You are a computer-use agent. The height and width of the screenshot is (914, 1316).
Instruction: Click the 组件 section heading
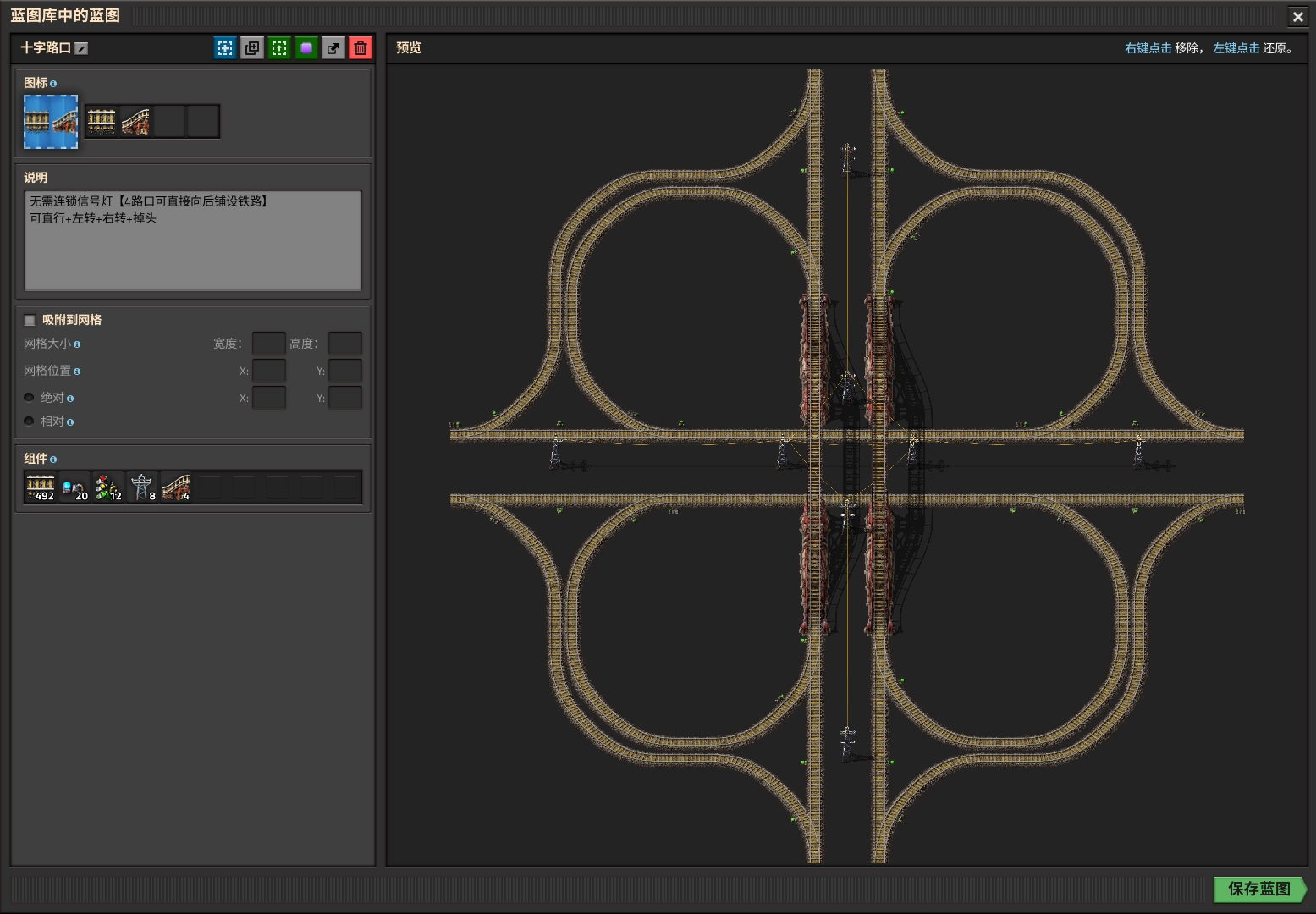36,459
